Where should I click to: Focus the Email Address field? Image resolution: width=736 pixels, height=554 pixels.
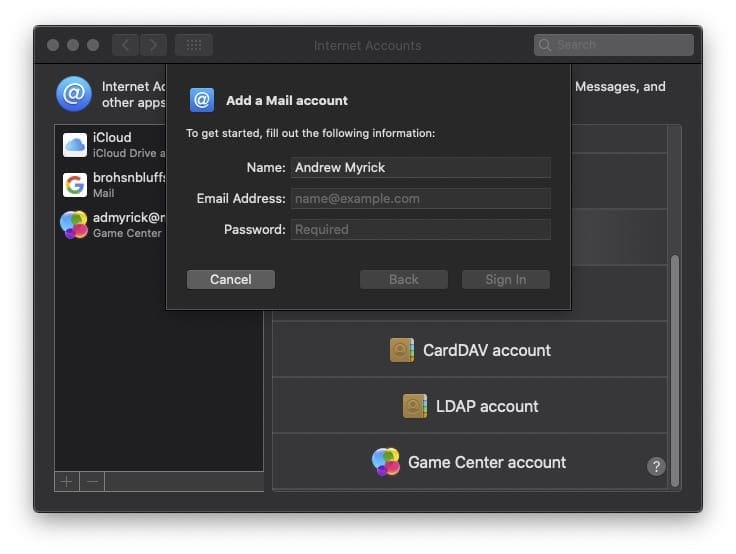(420, 198)
